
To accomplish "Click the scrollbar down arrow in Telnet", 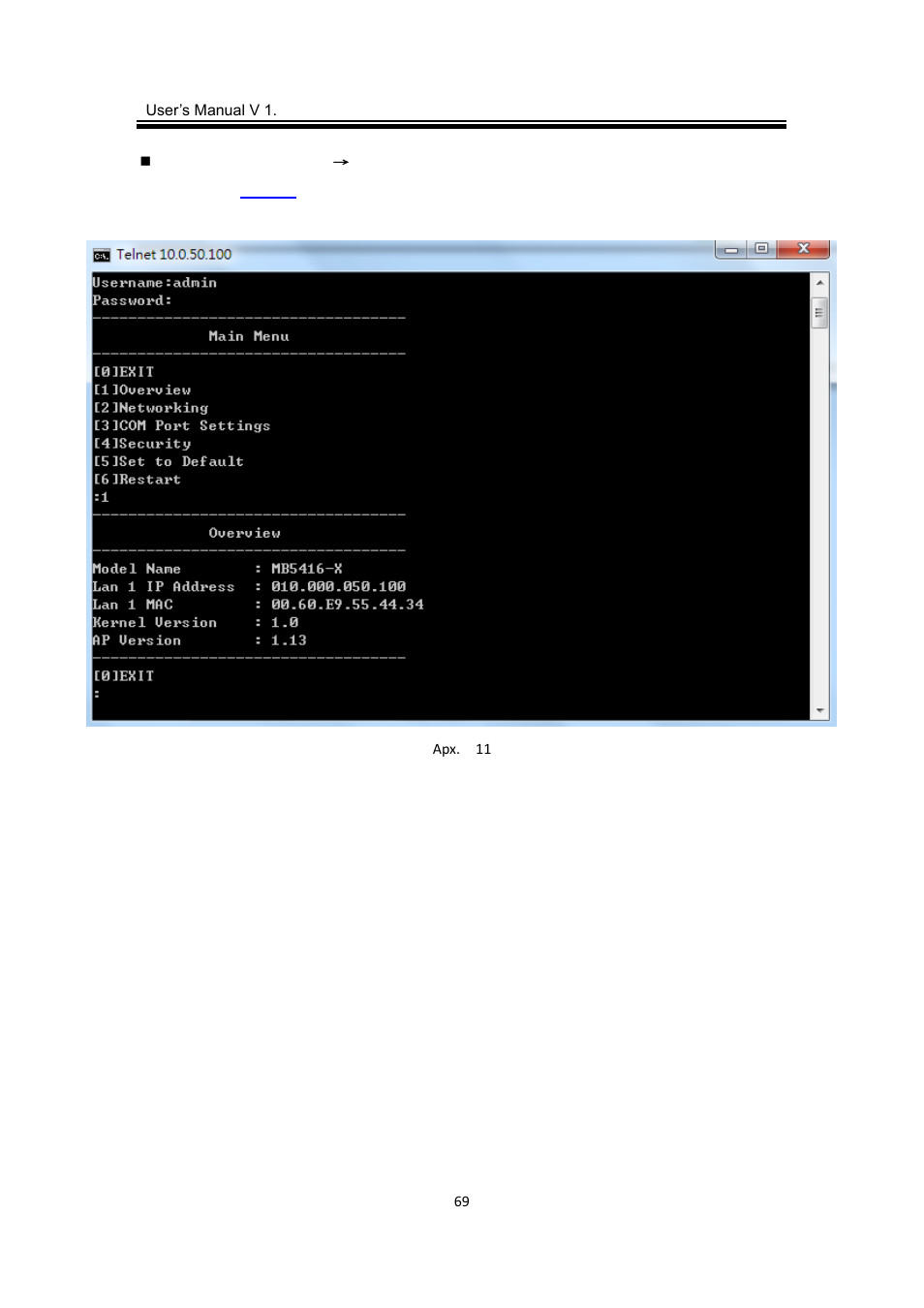I will click(820, 710).
